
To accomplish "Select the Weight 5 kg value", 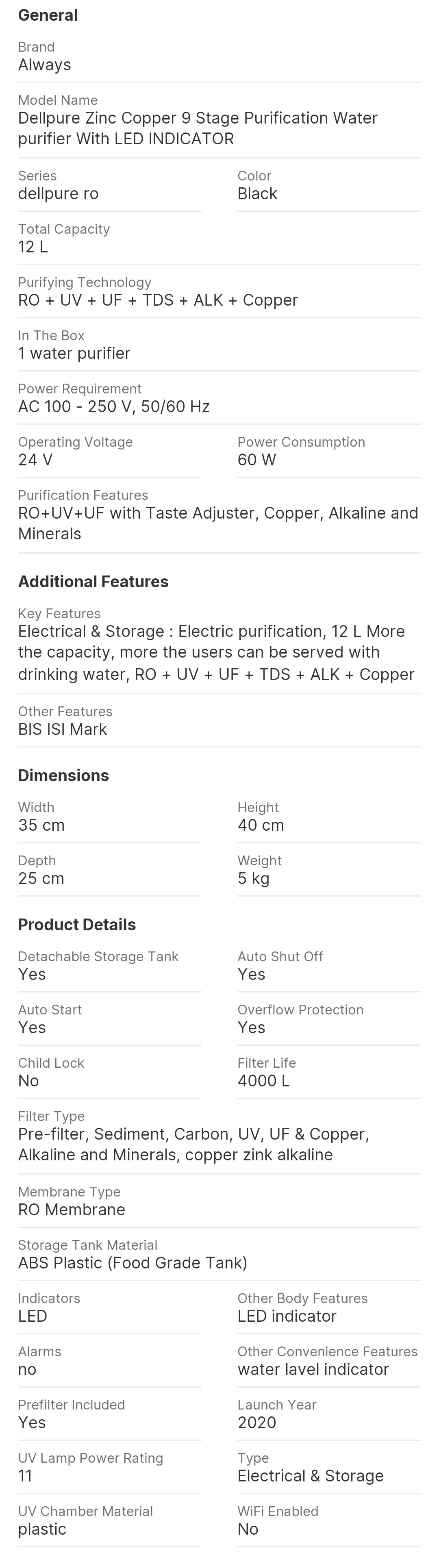I will [x=253, y=878].
